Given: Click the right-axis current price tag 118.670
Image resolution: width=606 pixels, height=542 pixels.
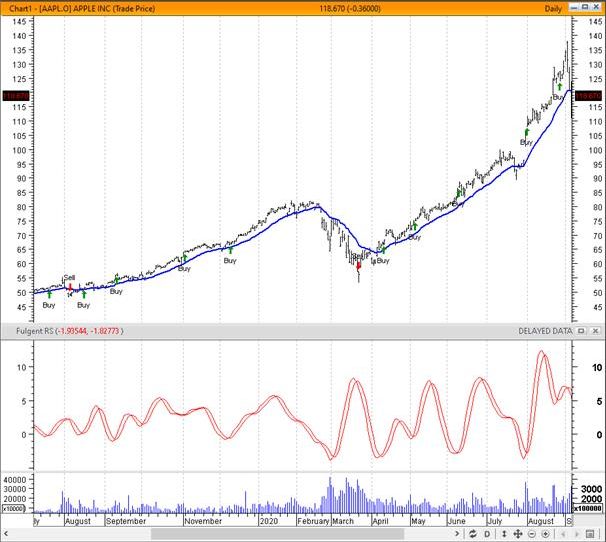Looking at the screenshot, I should click(x=588, y=95).
